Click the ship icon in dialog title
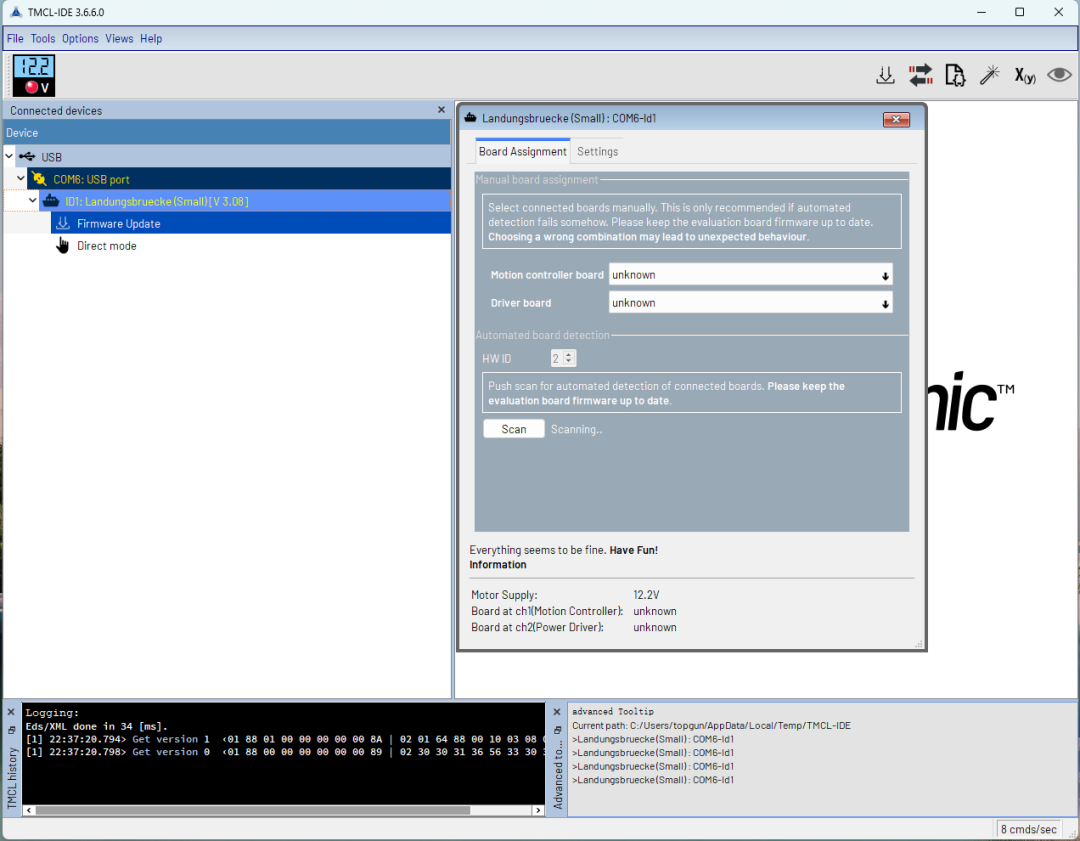Image resolution: width=1080 pixels, height=841 pixels. click(470, 118)
